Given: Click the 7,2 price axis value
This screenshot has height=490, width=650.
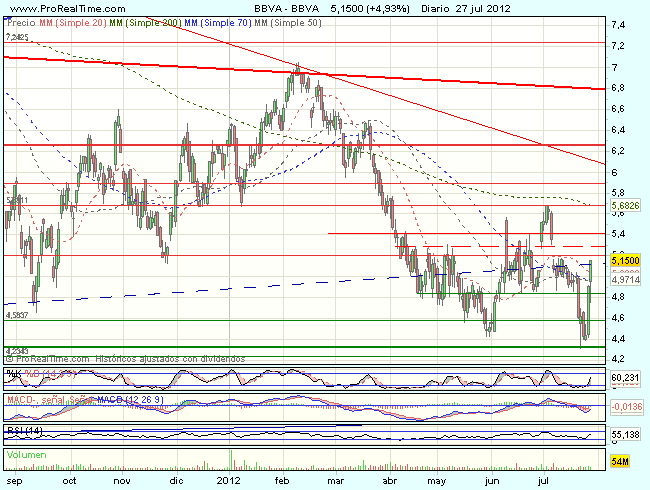Looking at the screenshot, I should pyautogui.click(x=617, y=46).
